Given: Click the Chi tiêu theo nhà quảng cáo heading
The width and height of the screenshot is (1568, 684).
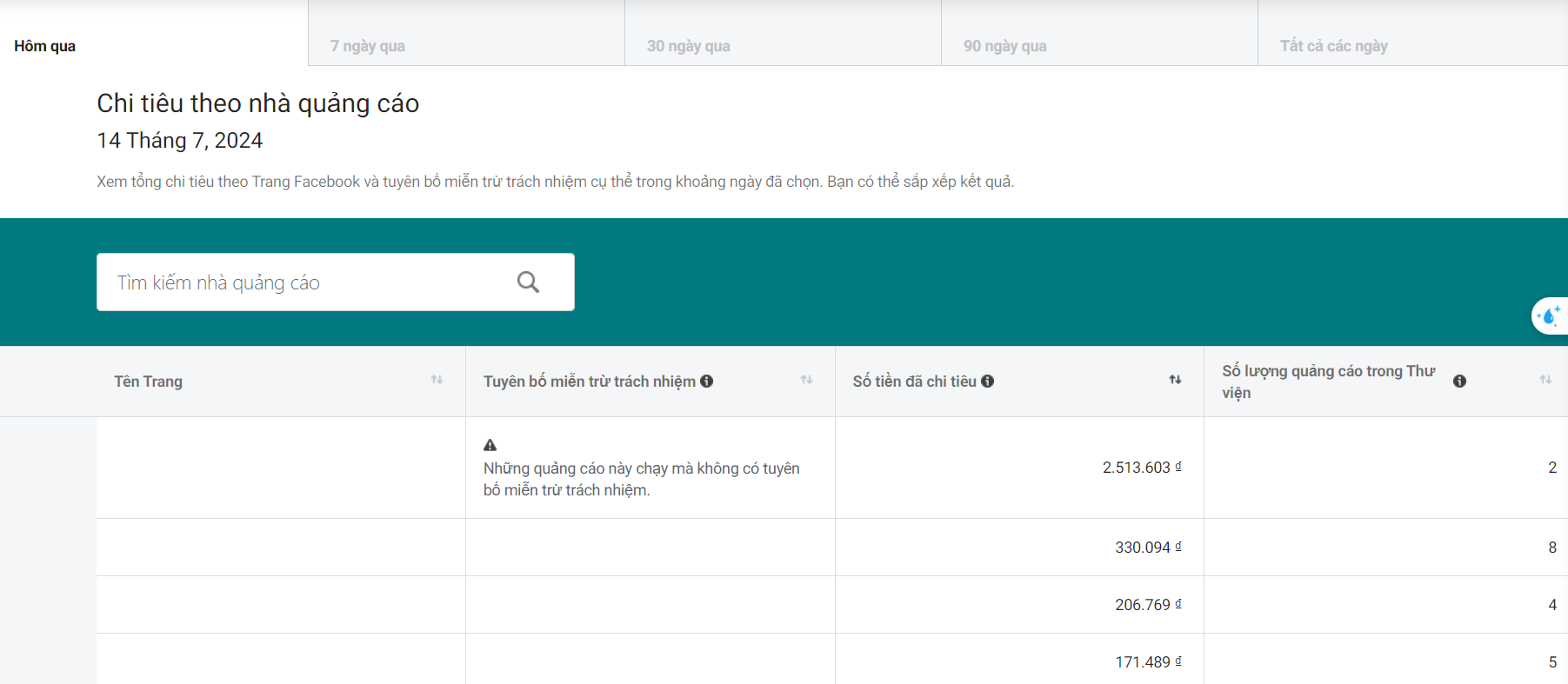Looking at the screenshot, I should (x=258, y=103).
